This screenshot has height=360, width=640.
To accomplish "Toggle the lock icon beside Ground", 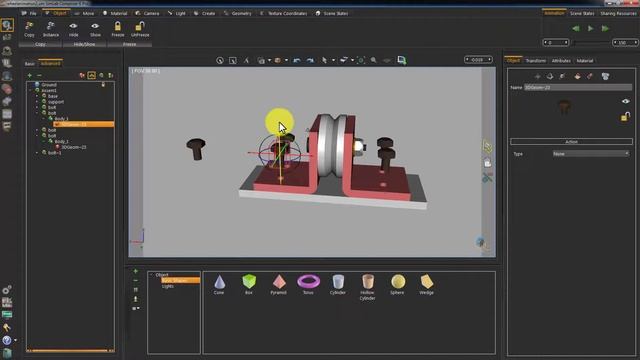I will coord(103,84).
